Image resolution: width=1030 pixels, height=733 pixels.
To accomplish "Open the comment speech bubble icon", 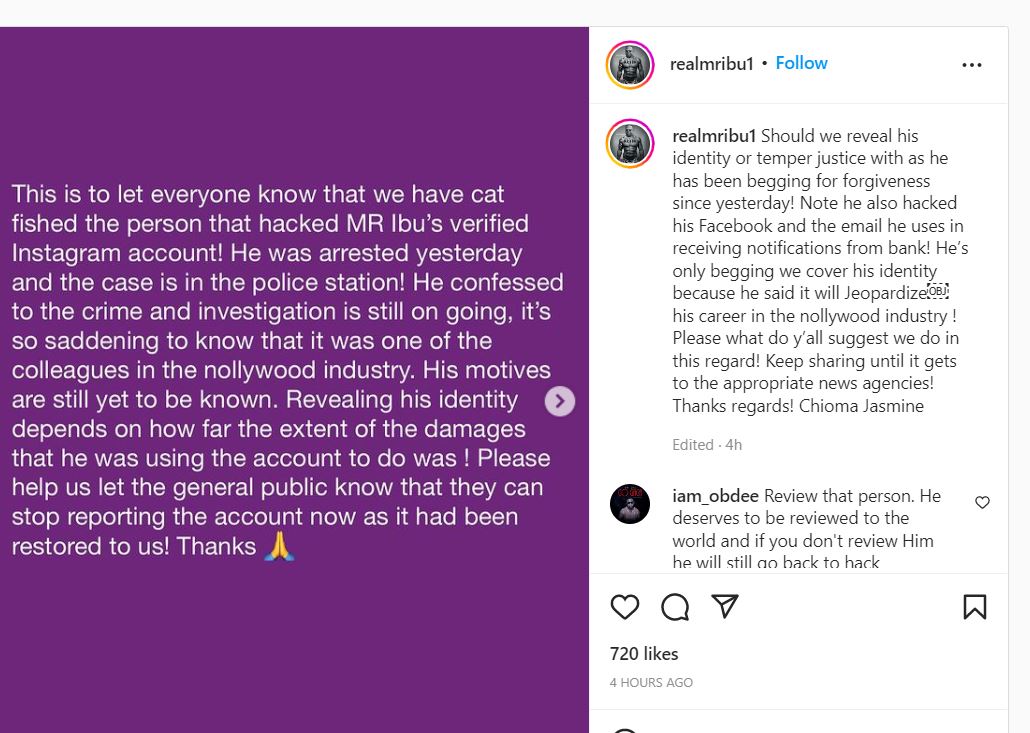I will (675, 607).
